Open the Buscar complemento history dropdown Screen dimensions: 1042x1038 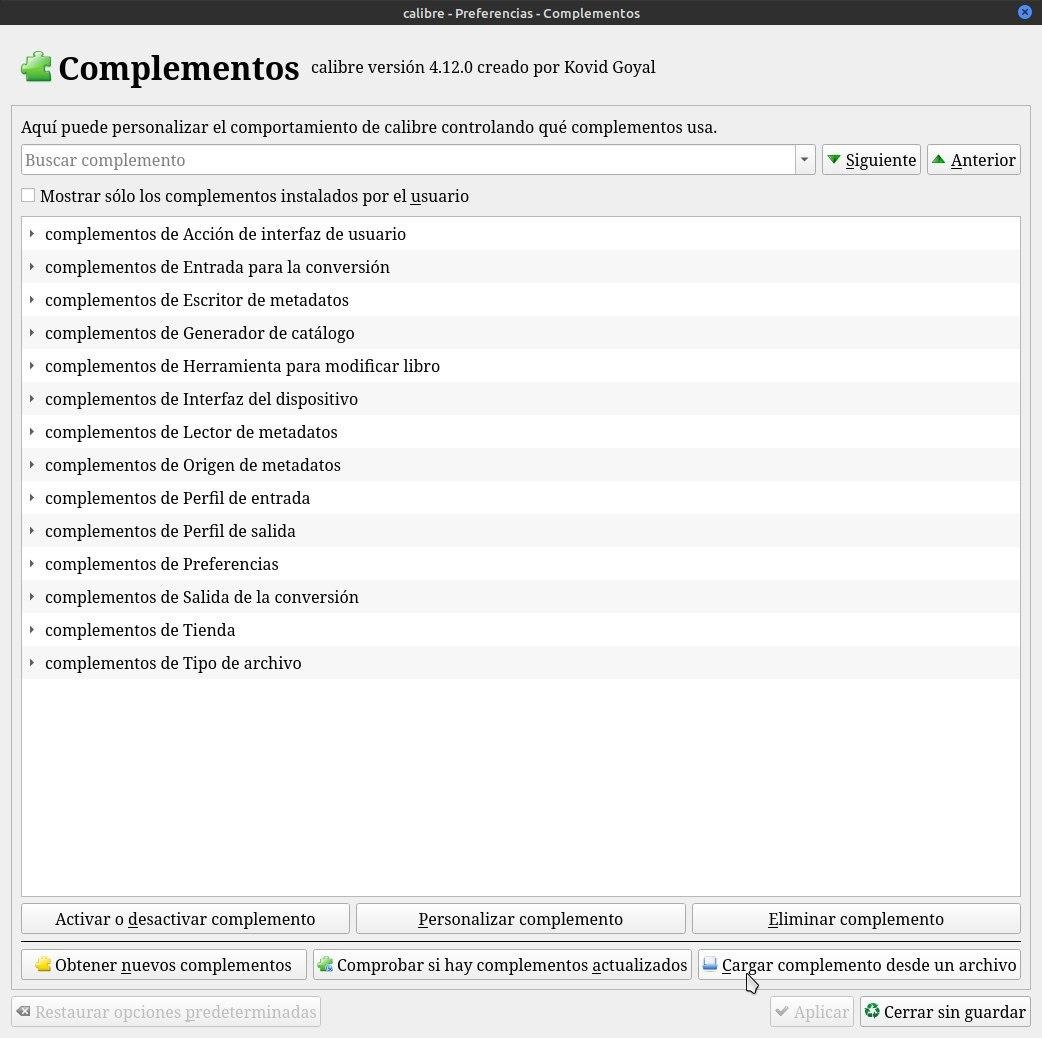pos(805,159)
